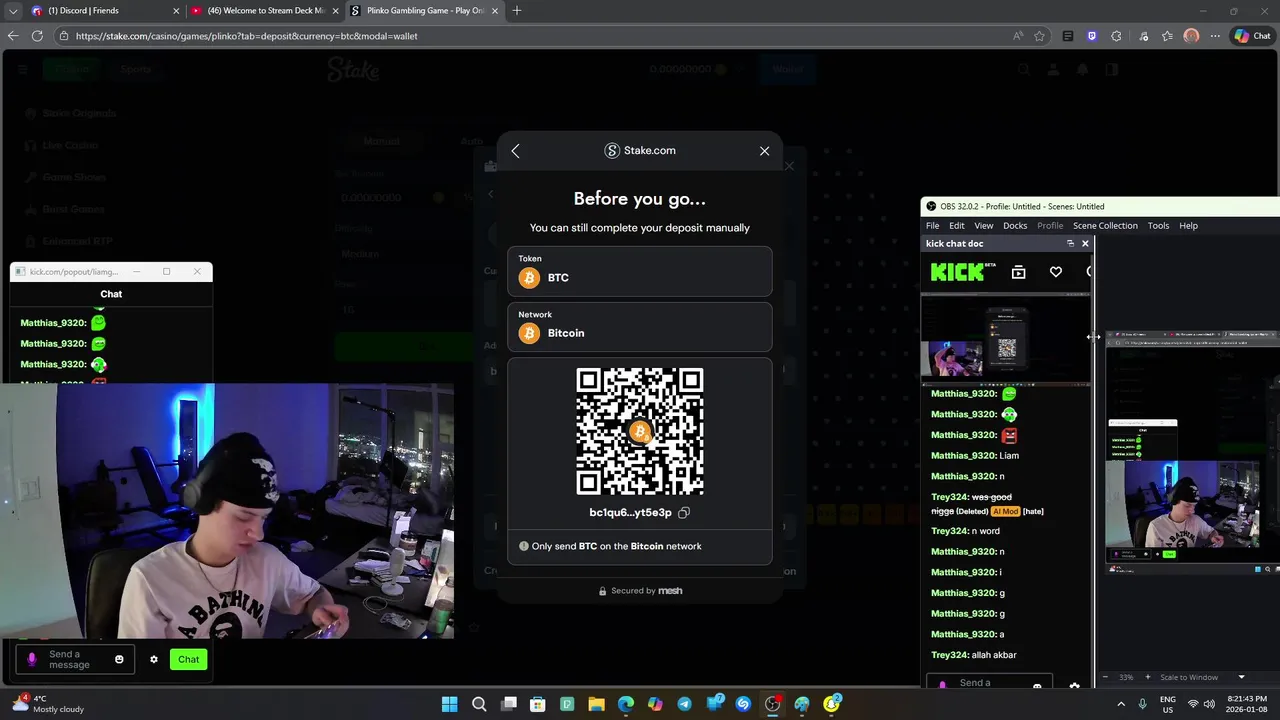Screen dimensions: 1280x720
Task: Open the OBS File menu
Action: coord(932,226)
